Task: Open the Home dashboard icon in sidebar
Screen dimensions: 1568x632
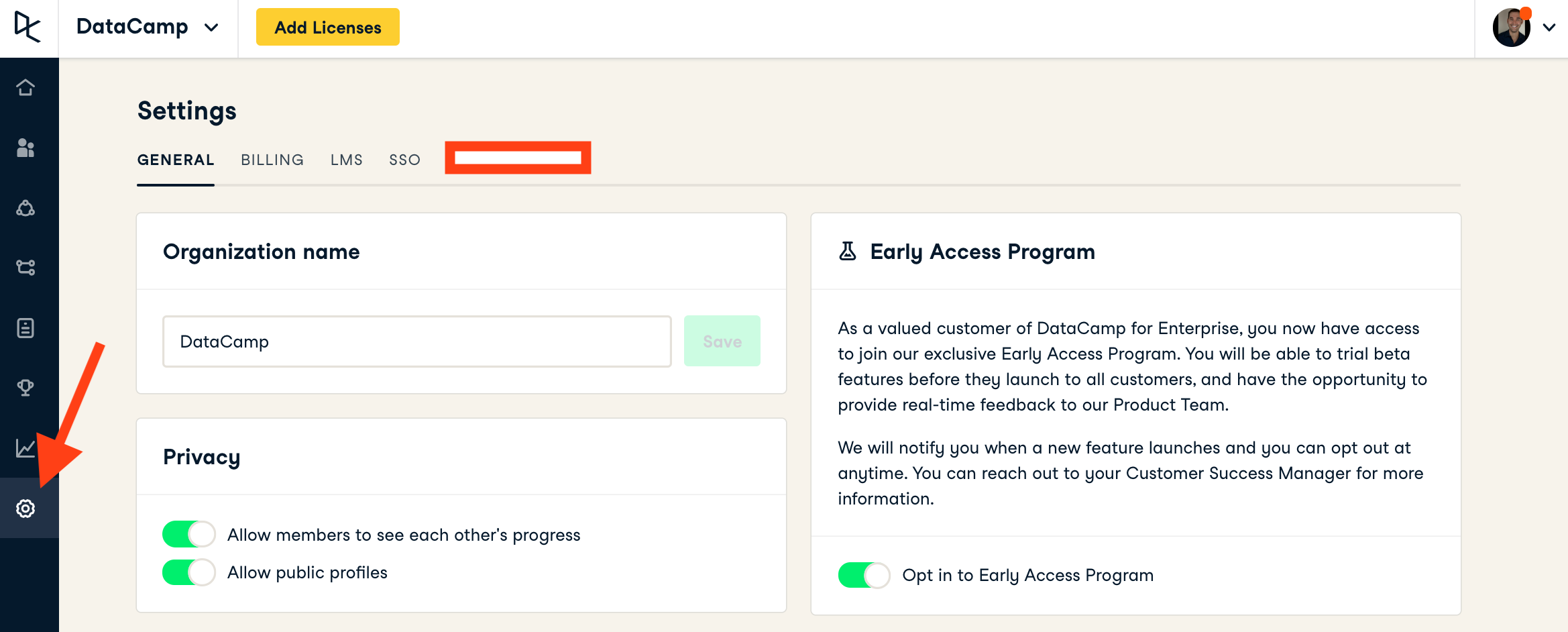Action: pos(25,88)
